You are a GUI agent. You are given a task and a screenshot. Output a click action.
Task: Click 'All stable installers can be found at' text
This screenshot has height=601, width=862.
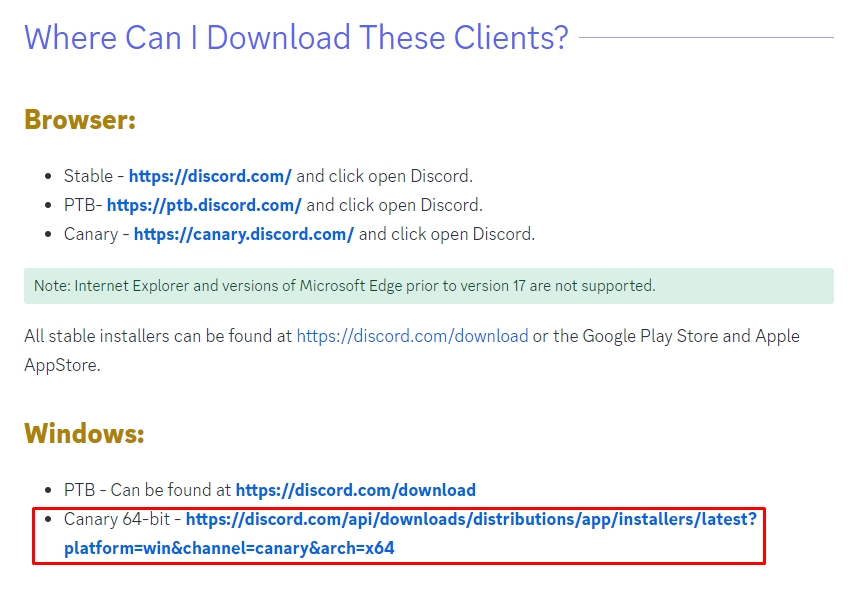click(158, 336)
